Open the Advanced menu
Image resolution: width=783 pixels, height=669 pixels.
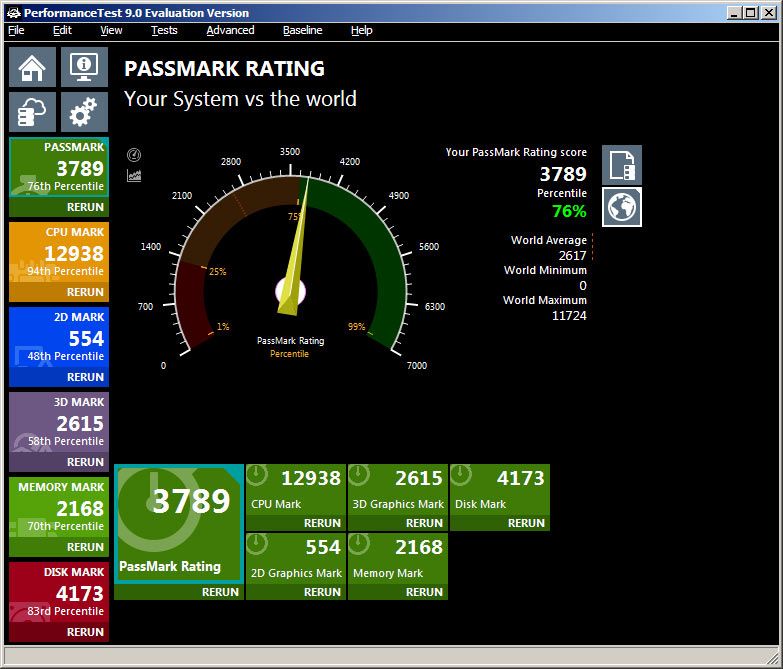tap(230, 30)
